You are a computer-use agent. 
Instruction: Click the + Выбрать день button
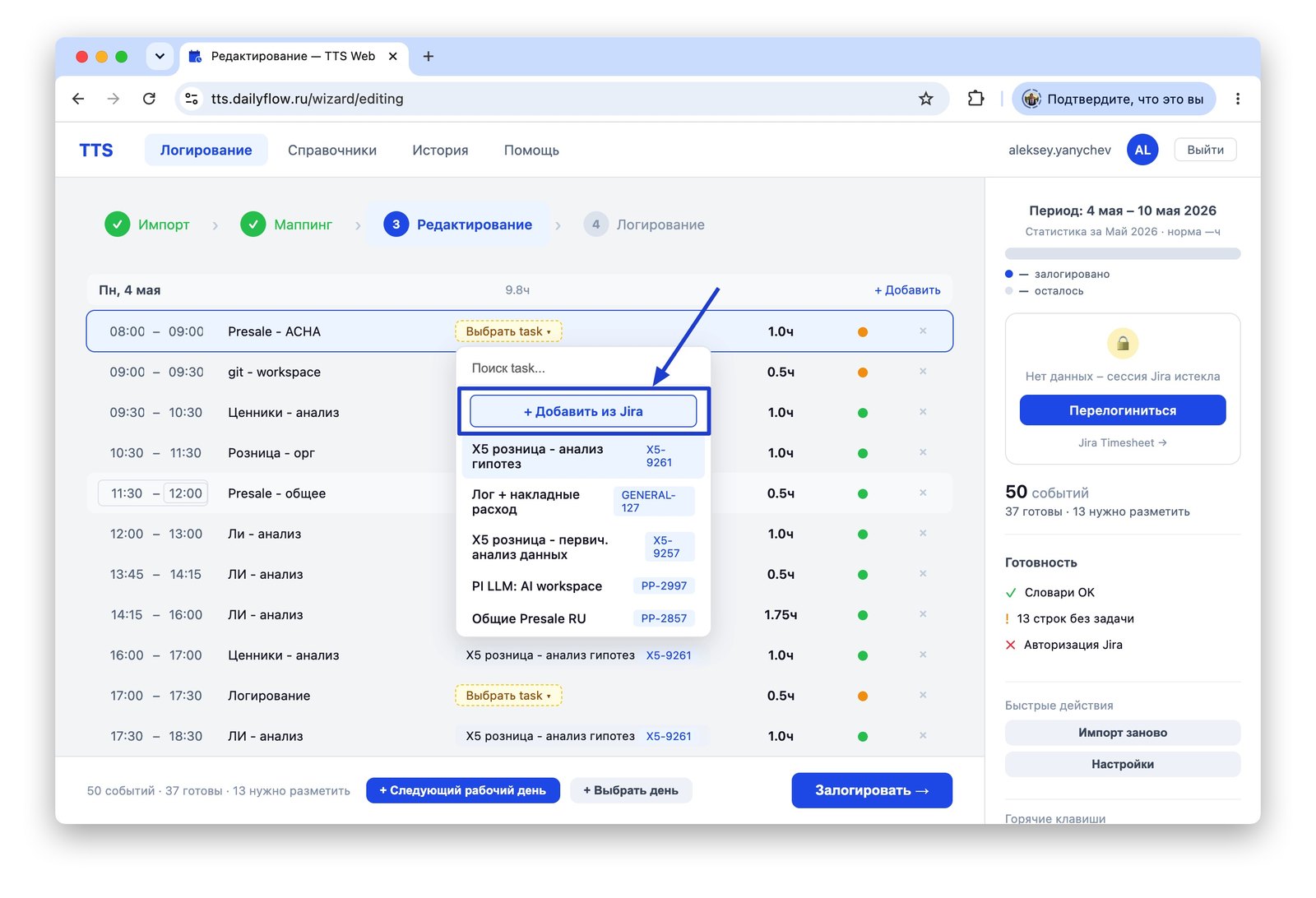coord(631,790)
